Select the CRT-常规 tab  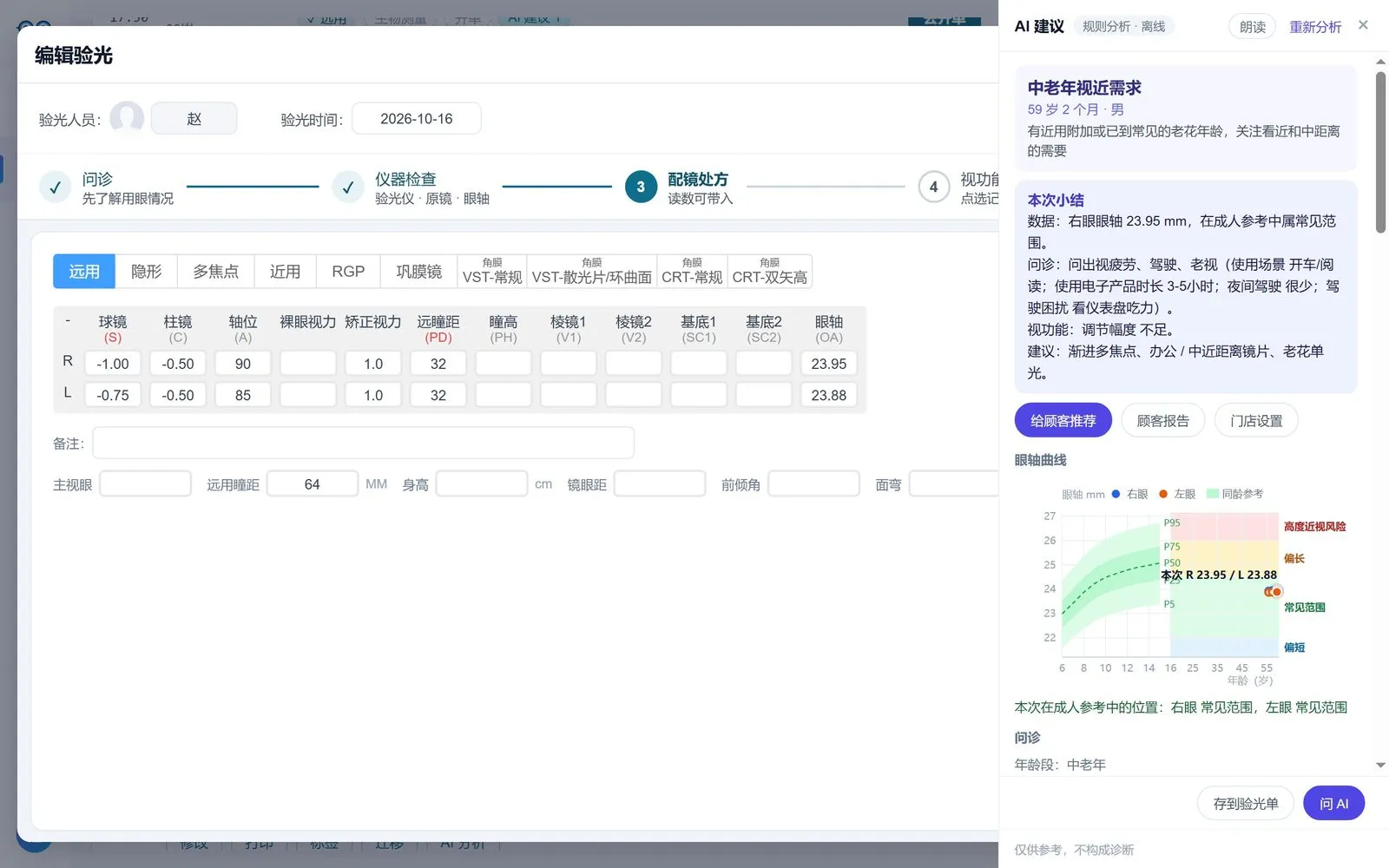tap(692, 271)
